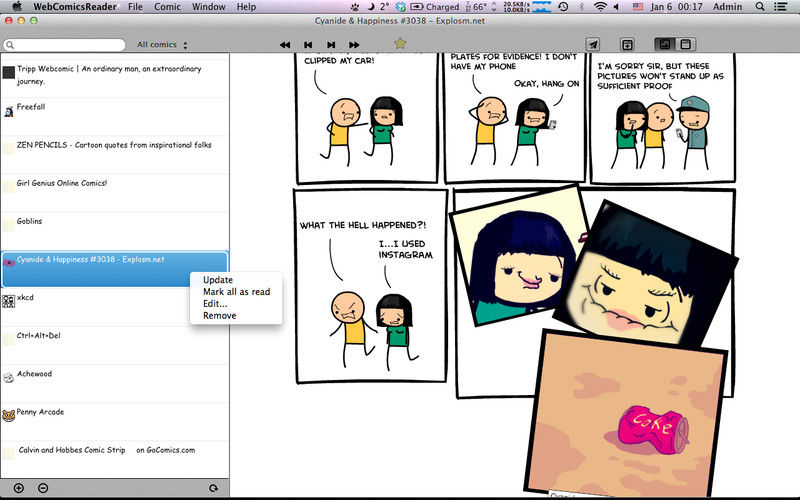Click the 'I...I USED INSTAGRAM' comic panel
The height and width of the screenshot is (500, 800).
[x=371, y=286]
